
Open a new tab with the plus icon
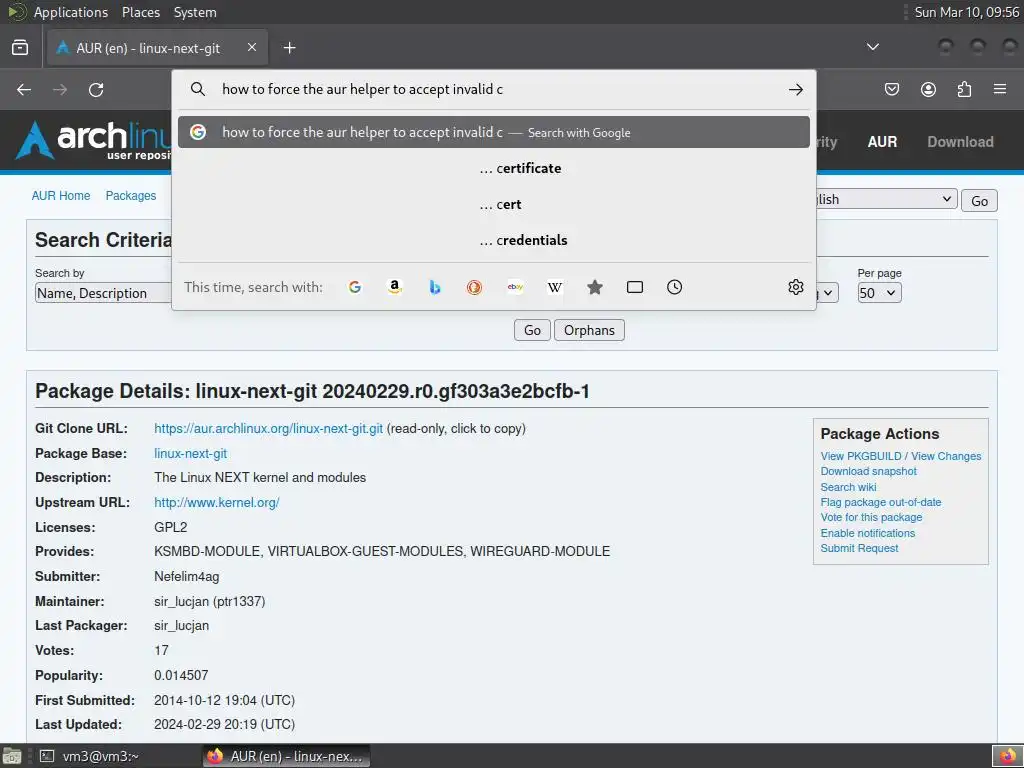pyautogui.click(x=289, y=48)
